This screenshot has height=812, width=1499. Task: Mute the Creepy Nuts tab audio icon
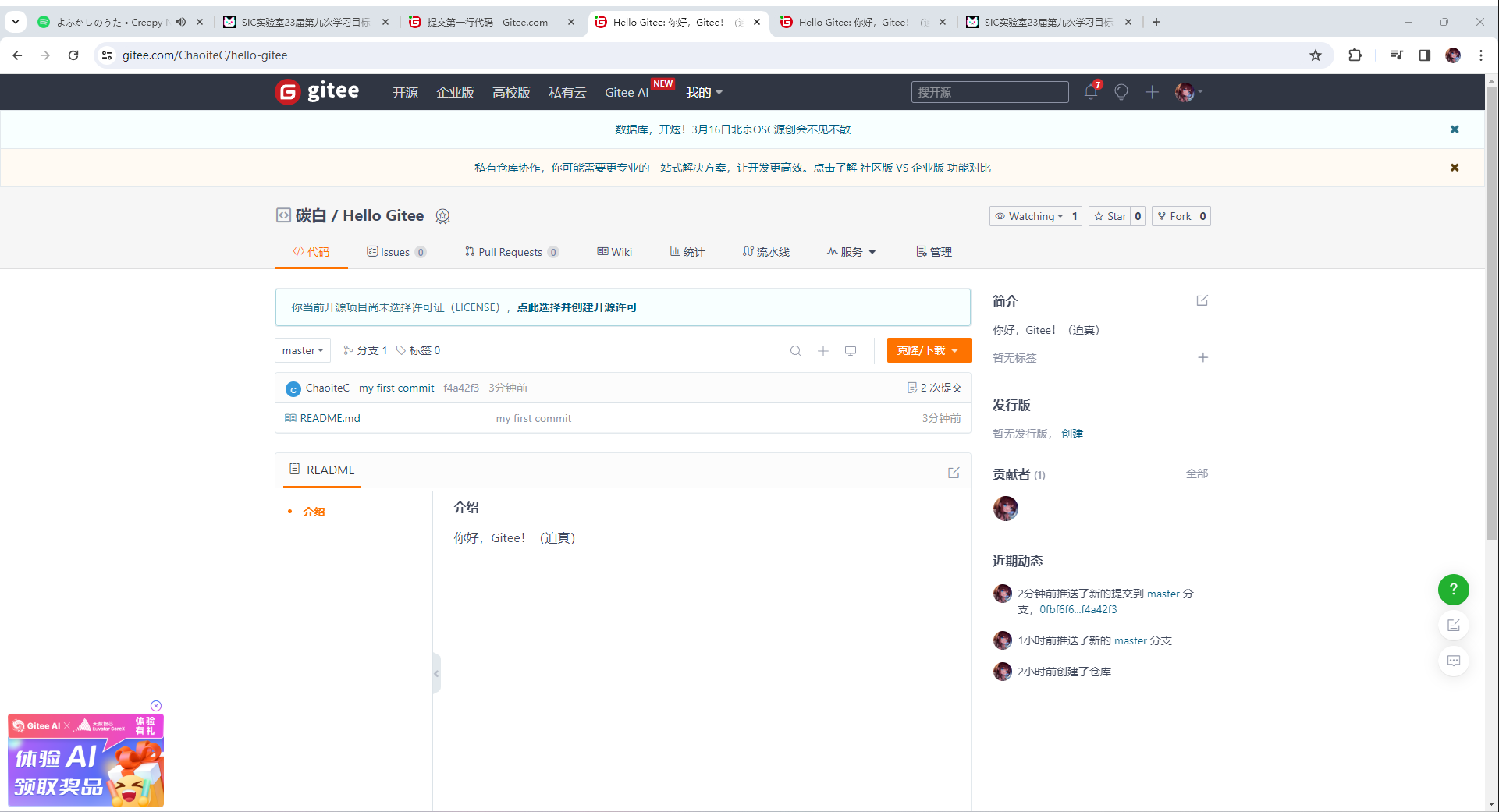(x=181, y=22)
